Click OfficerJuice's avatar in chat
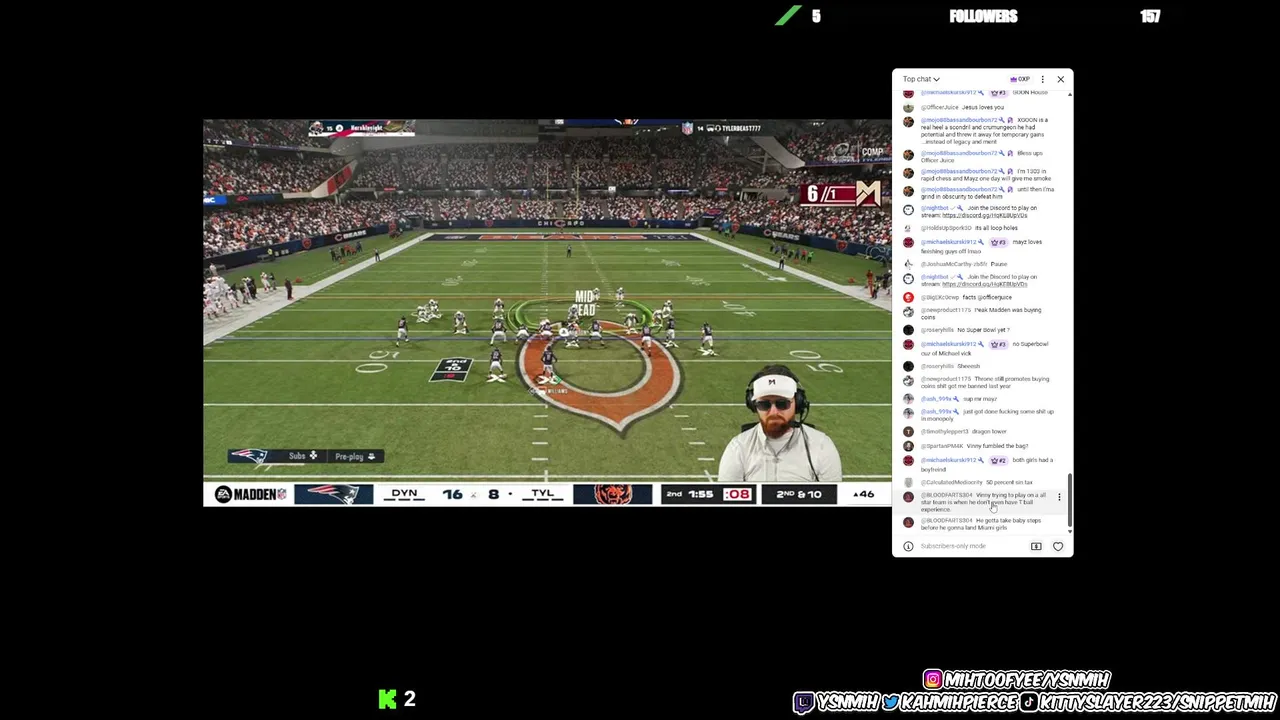 908,107
